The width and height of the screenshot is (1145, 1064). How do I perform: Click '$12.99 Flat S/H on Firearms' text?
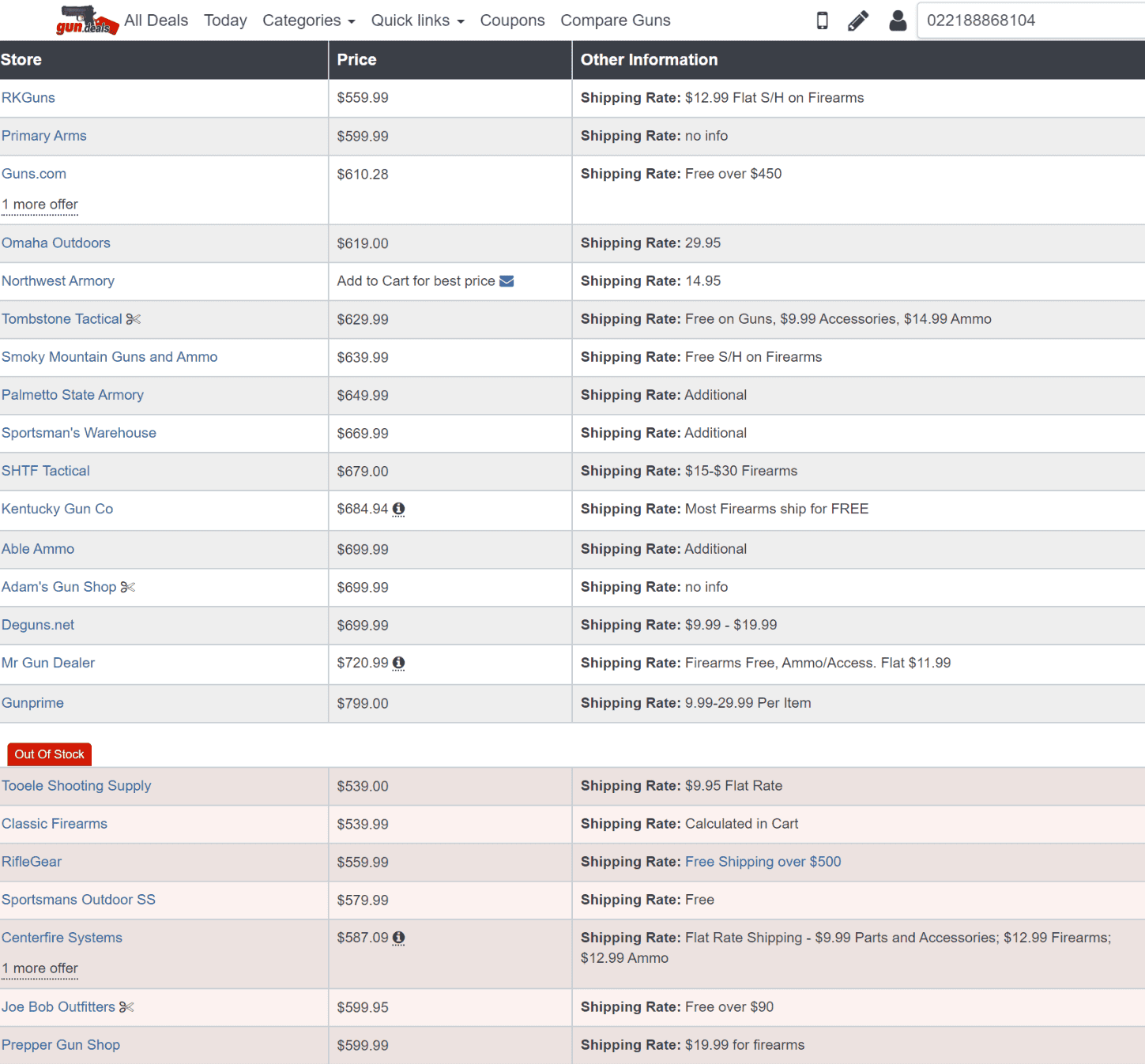pyautogui.click(x=774, y=98)
